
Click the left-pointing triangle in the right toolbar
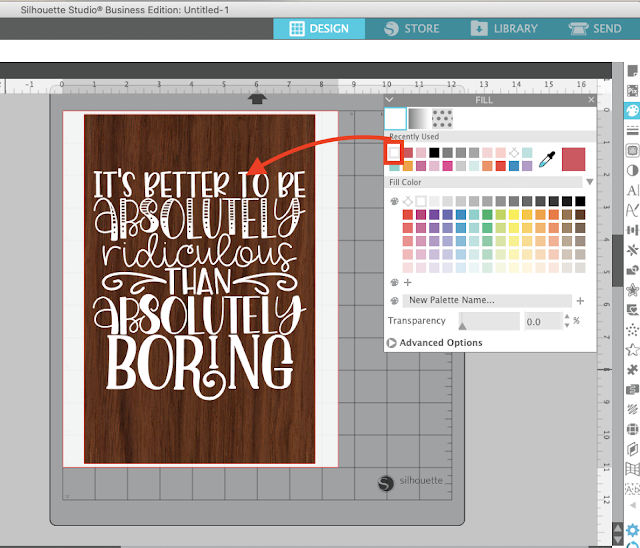coord(633,506)
